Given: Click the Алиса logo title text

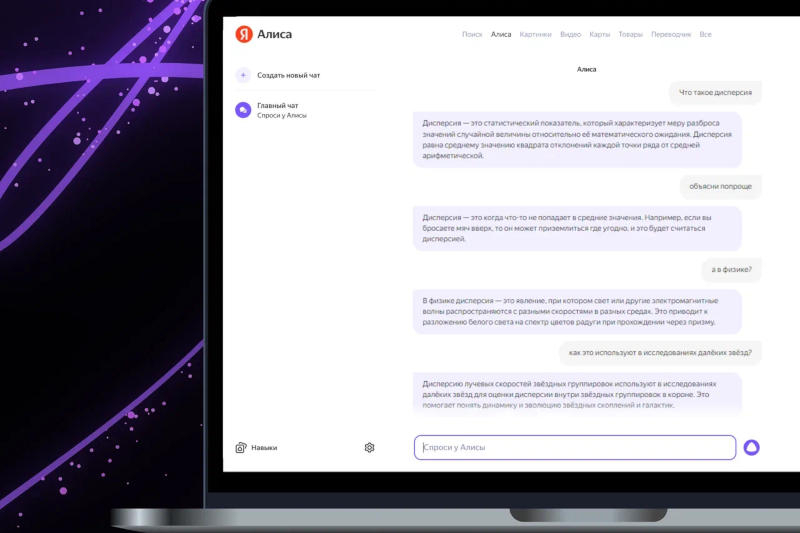Looking at the screenshot, I should pyautogui.click(x=274, y=34).
